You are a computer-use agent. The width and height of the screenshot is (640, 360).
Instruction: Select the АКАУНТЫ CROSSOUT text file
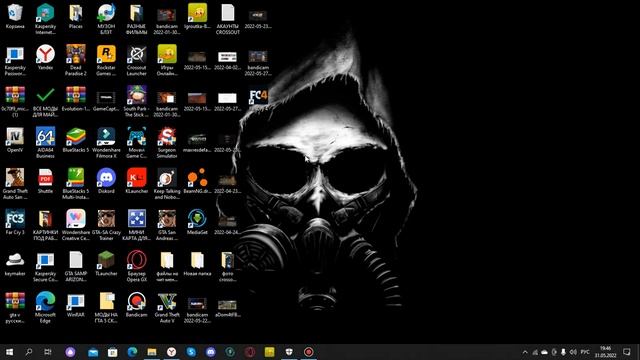(x=227, y=18)
